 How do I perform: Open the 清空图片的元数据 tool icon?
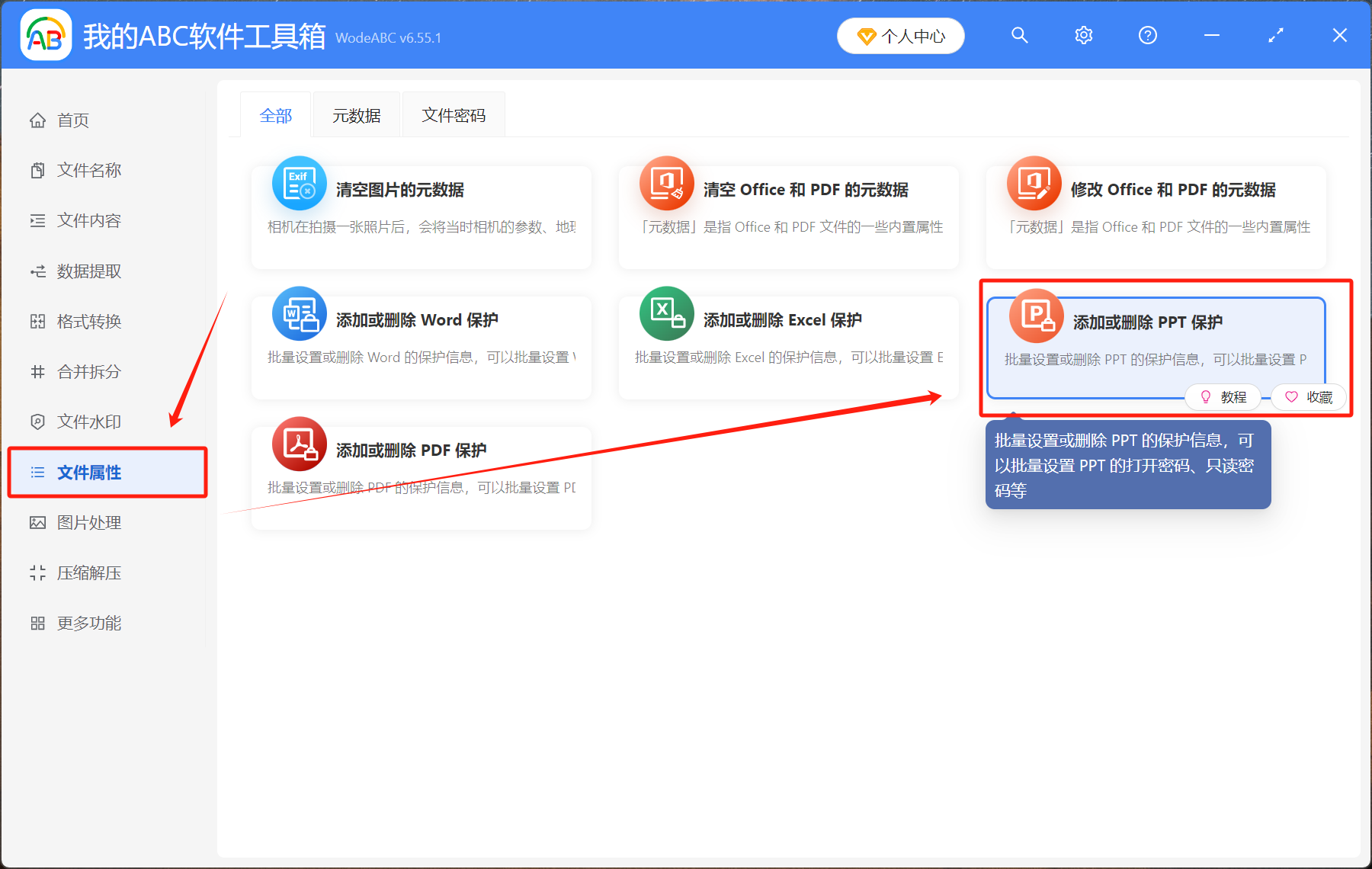point(299,184)
